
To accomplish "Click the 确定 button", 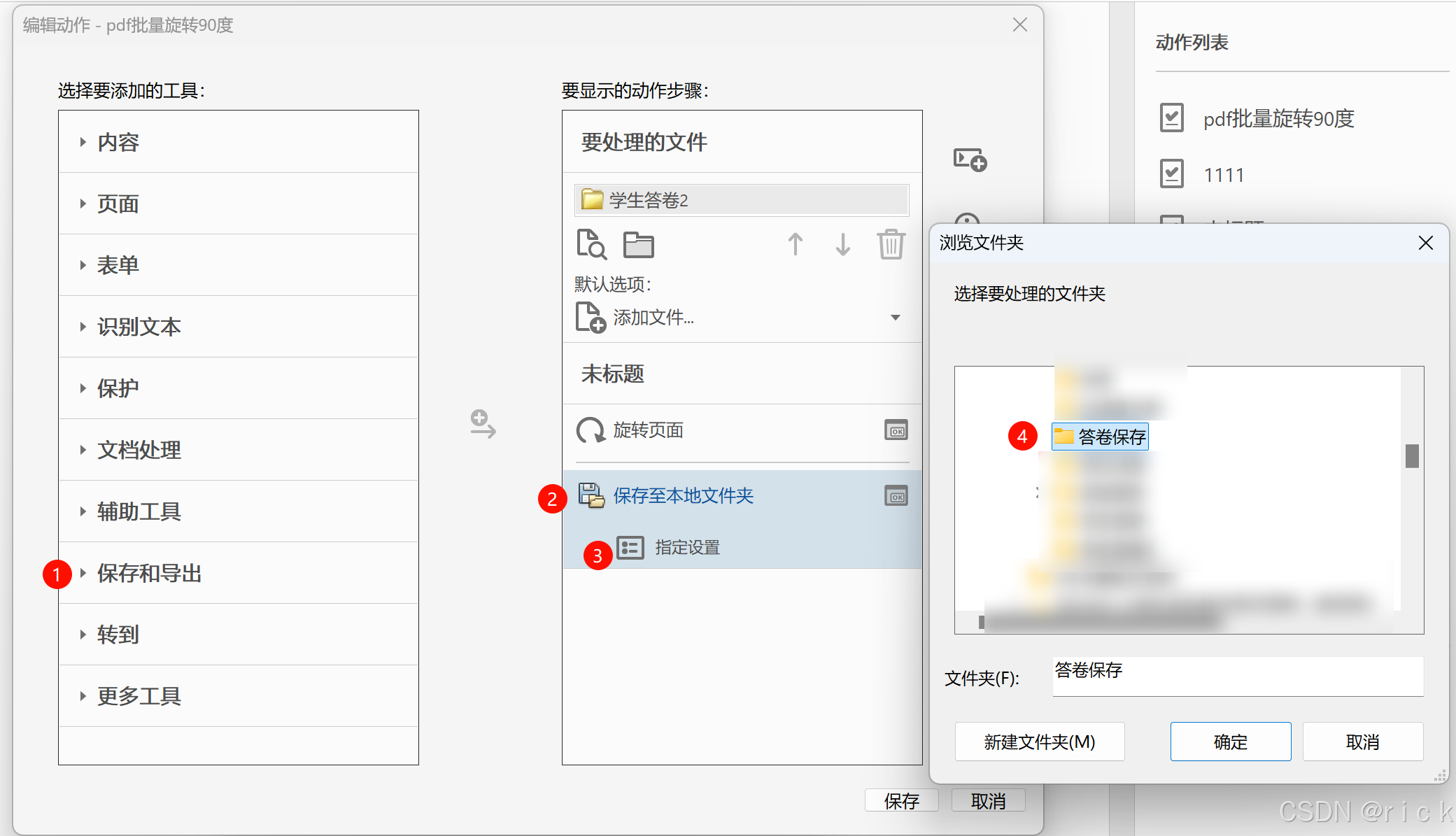I will [x=1230, y=742].
